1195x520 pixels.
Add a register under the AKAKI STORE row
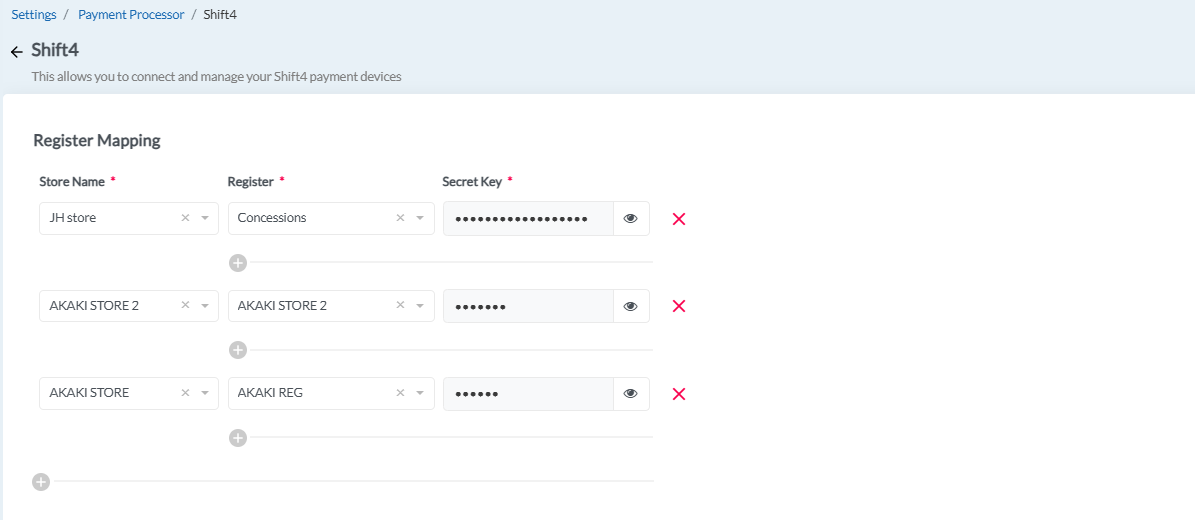coord(238,438)
